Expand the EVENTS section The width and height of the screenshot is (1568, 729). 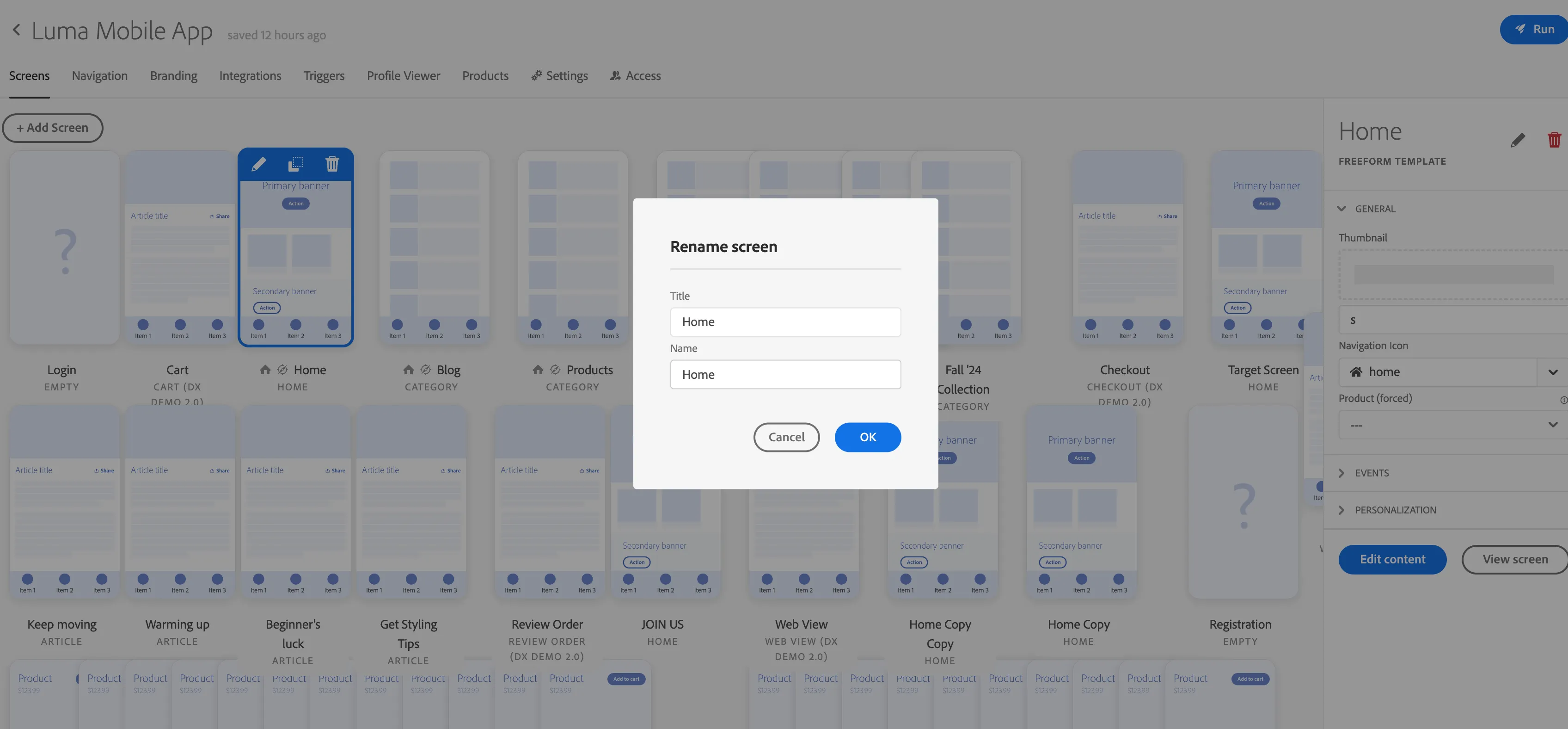1364,473
